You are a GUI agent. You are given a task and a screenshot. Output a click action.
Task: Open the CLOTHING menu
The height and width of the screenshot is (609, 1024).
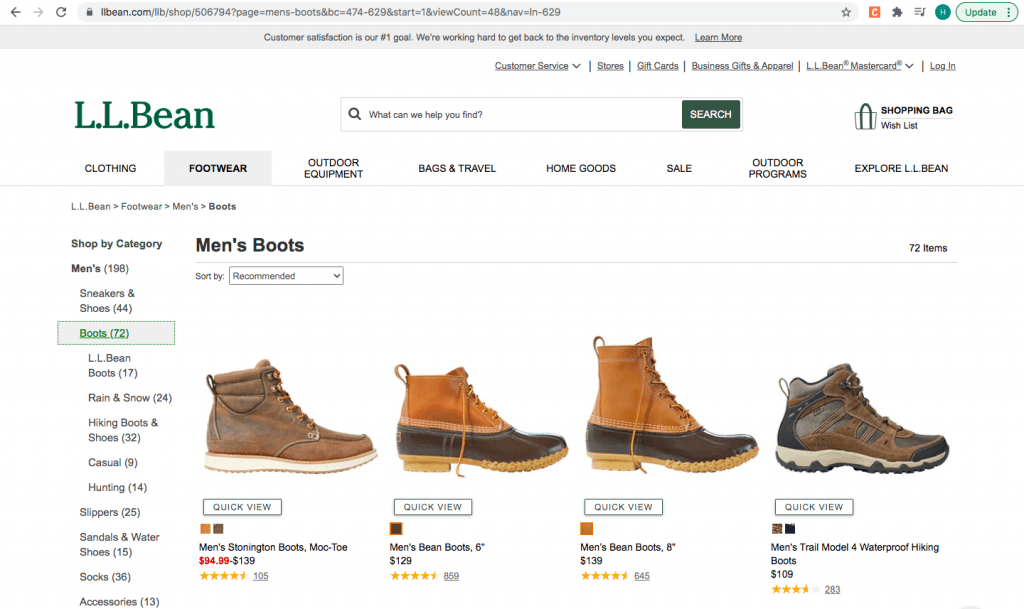click(110, 168)
